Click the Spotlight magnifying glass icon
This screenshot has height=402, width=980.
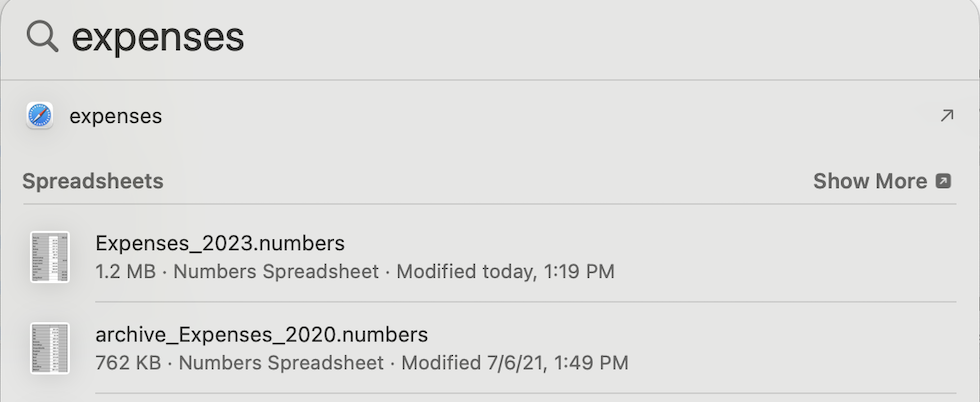coord(42,37)
